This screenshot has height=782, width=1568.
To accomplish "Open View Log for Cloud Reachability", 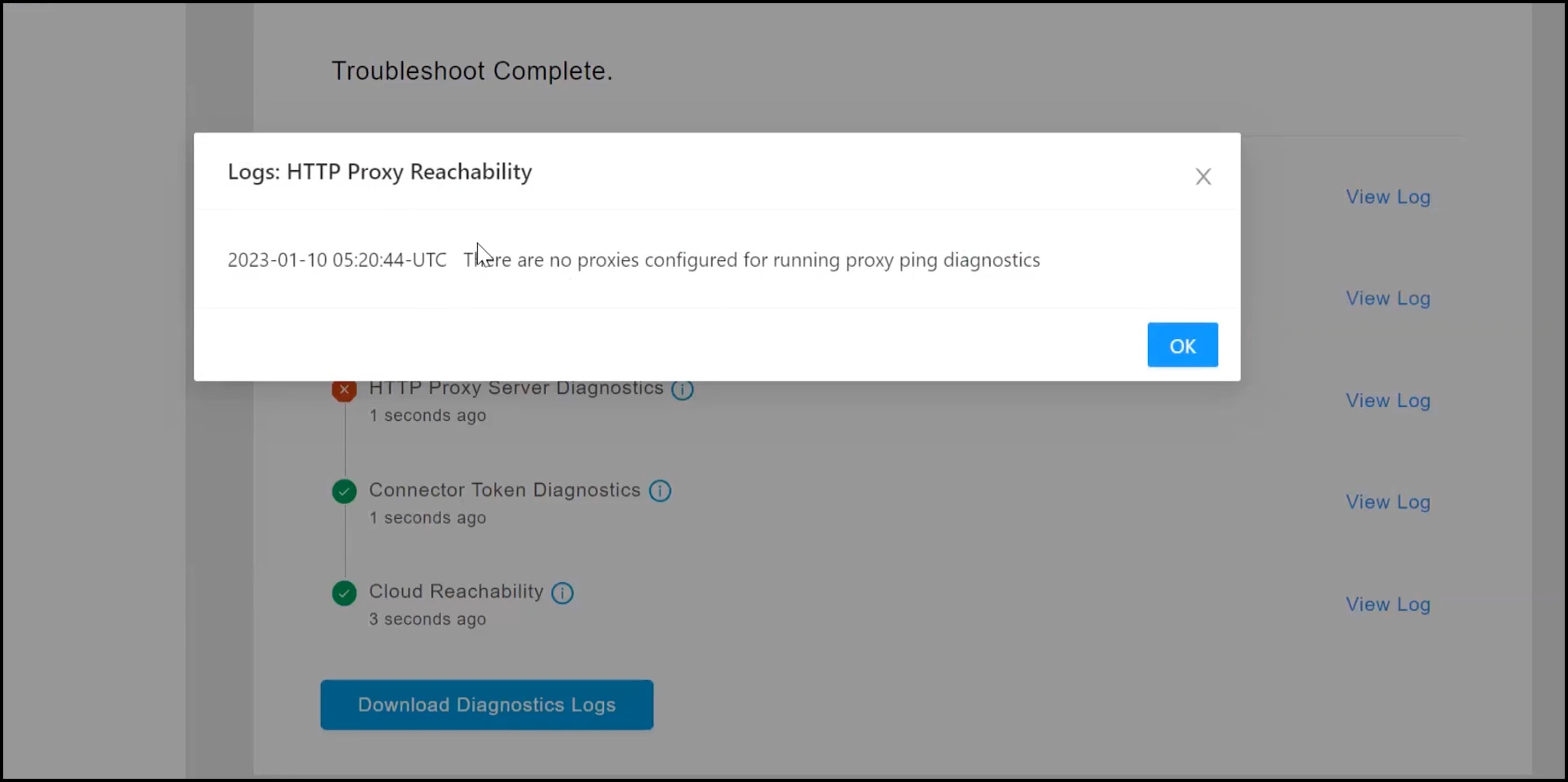I will click(x=1388, y=605).
